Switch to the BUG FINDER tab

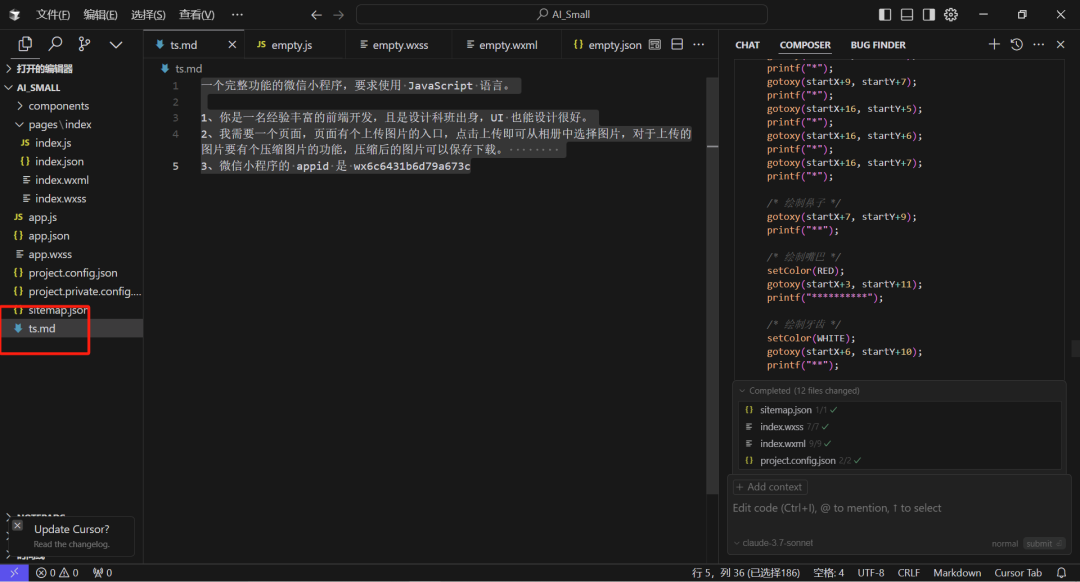tap(878, 45)
